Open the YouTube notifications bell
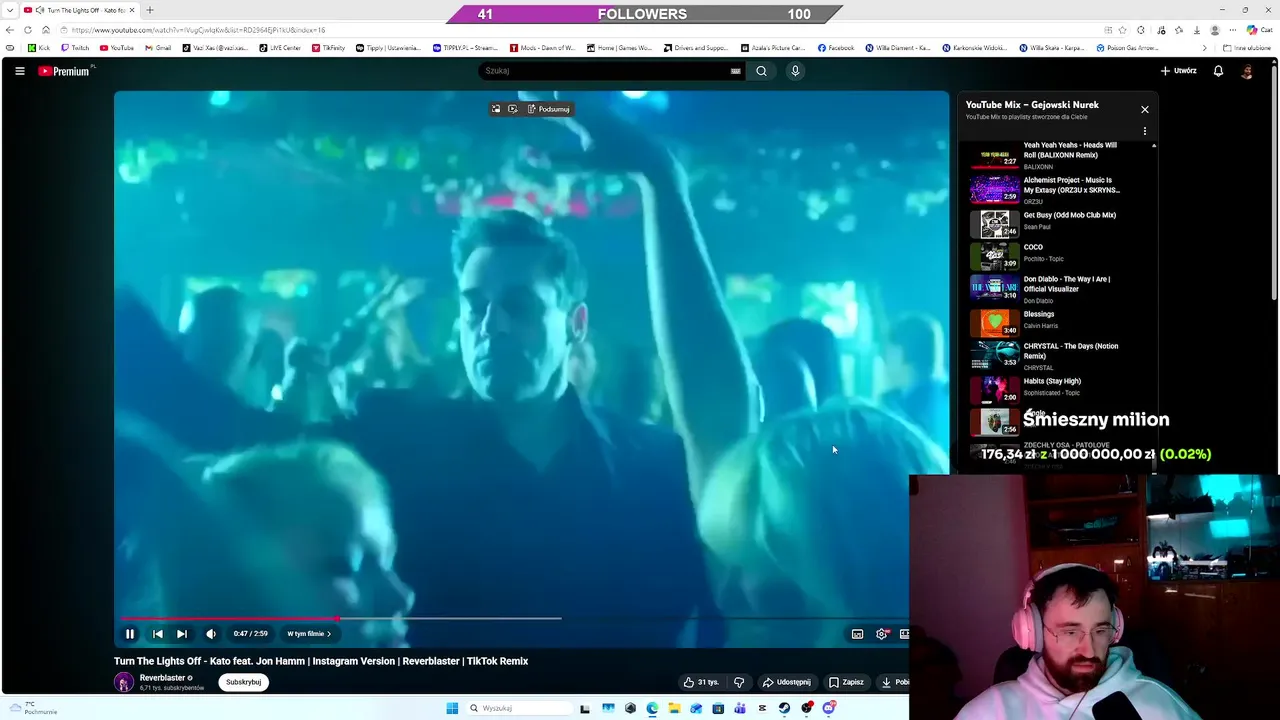This screenshot has height=720, width=1280. [1218, 71]
